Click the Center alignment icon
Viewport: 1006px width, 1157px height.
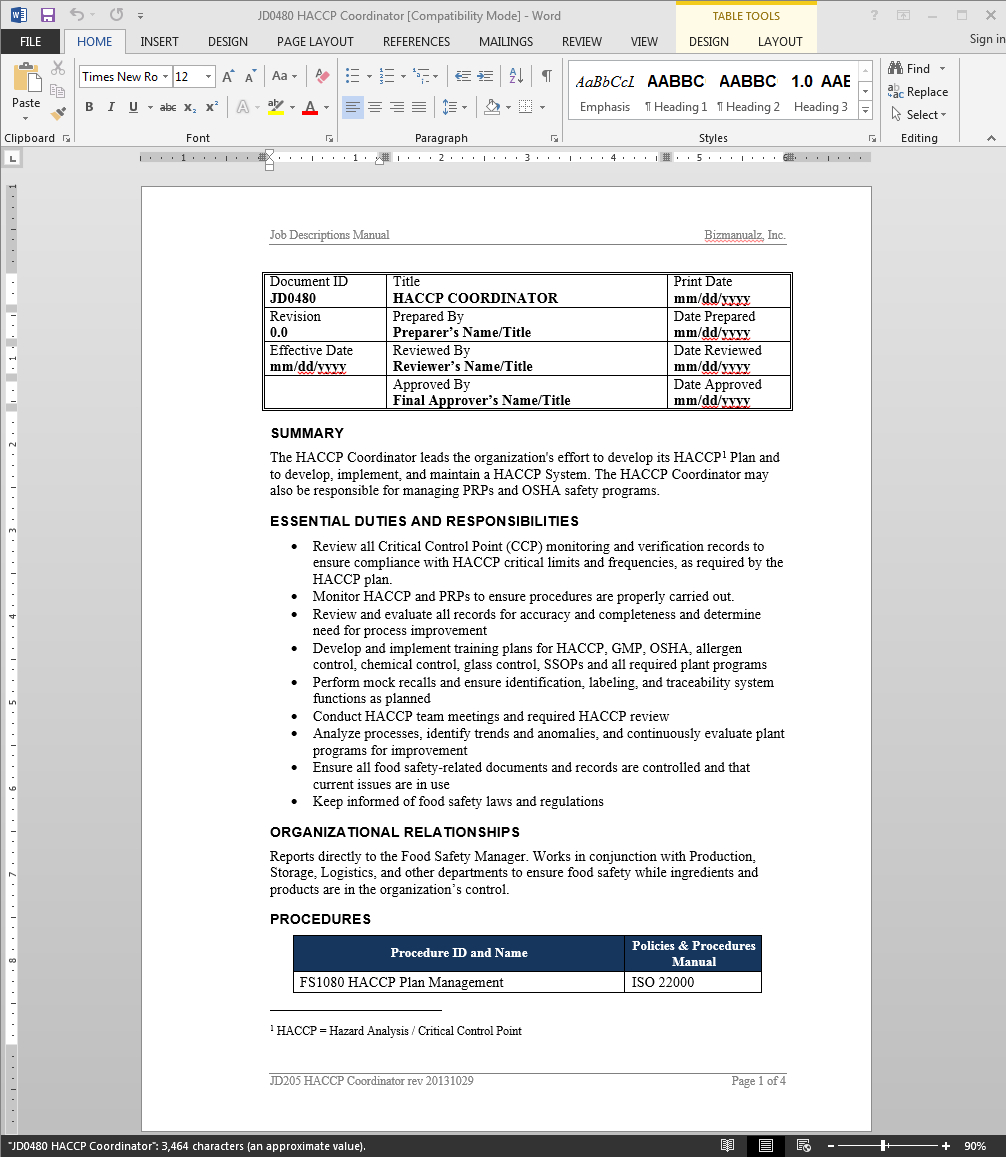tap(375, 108)
